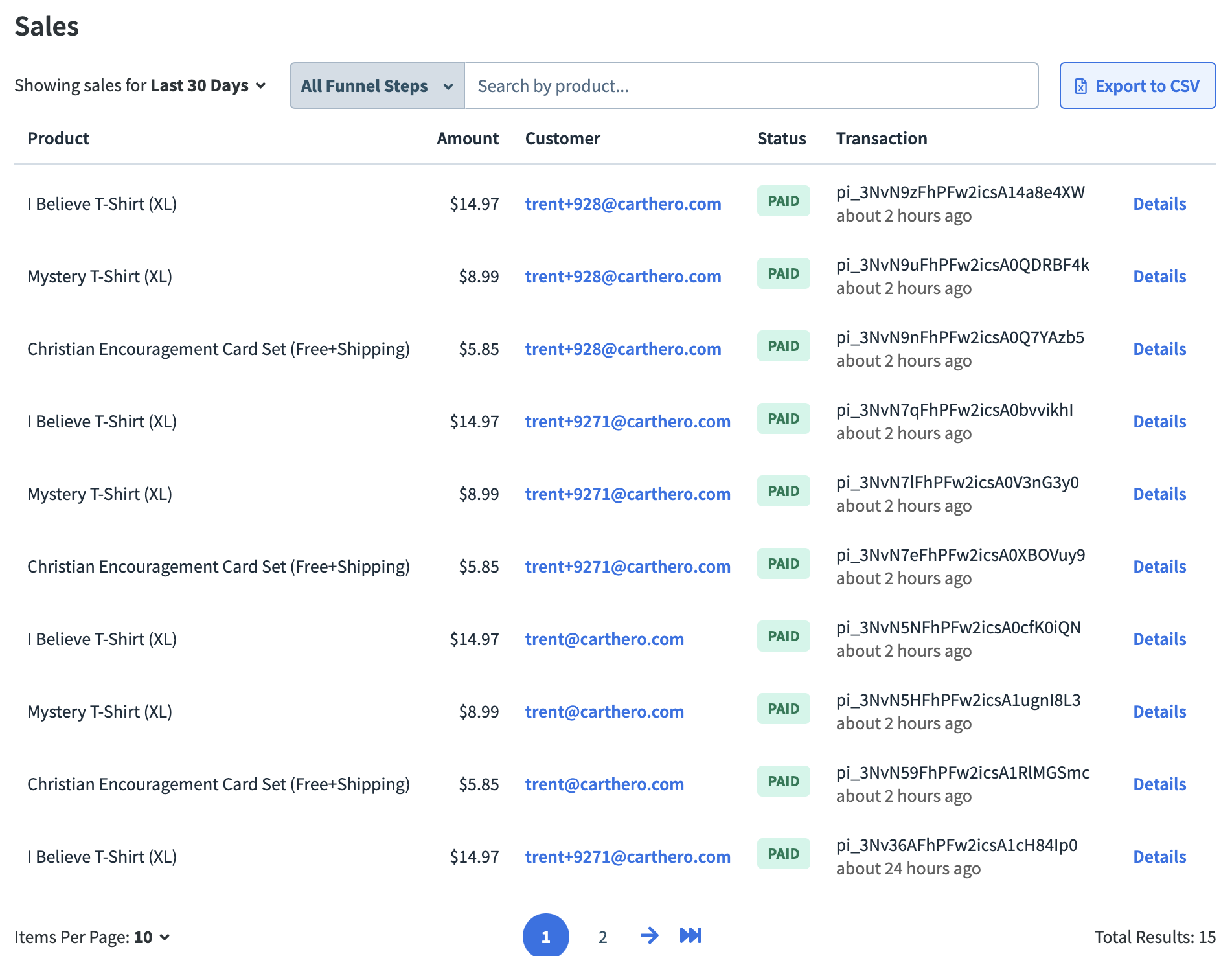Export sales to CSV
The image size is (1232, 956).
click(x=1137, y=85)
